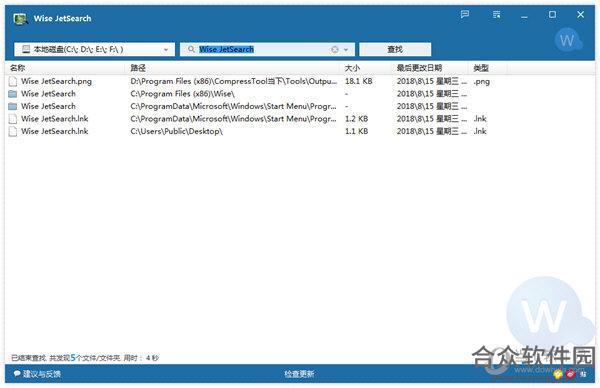Click the 检查更新 check update link
600x388 pixels.
[x=299, y=374]
